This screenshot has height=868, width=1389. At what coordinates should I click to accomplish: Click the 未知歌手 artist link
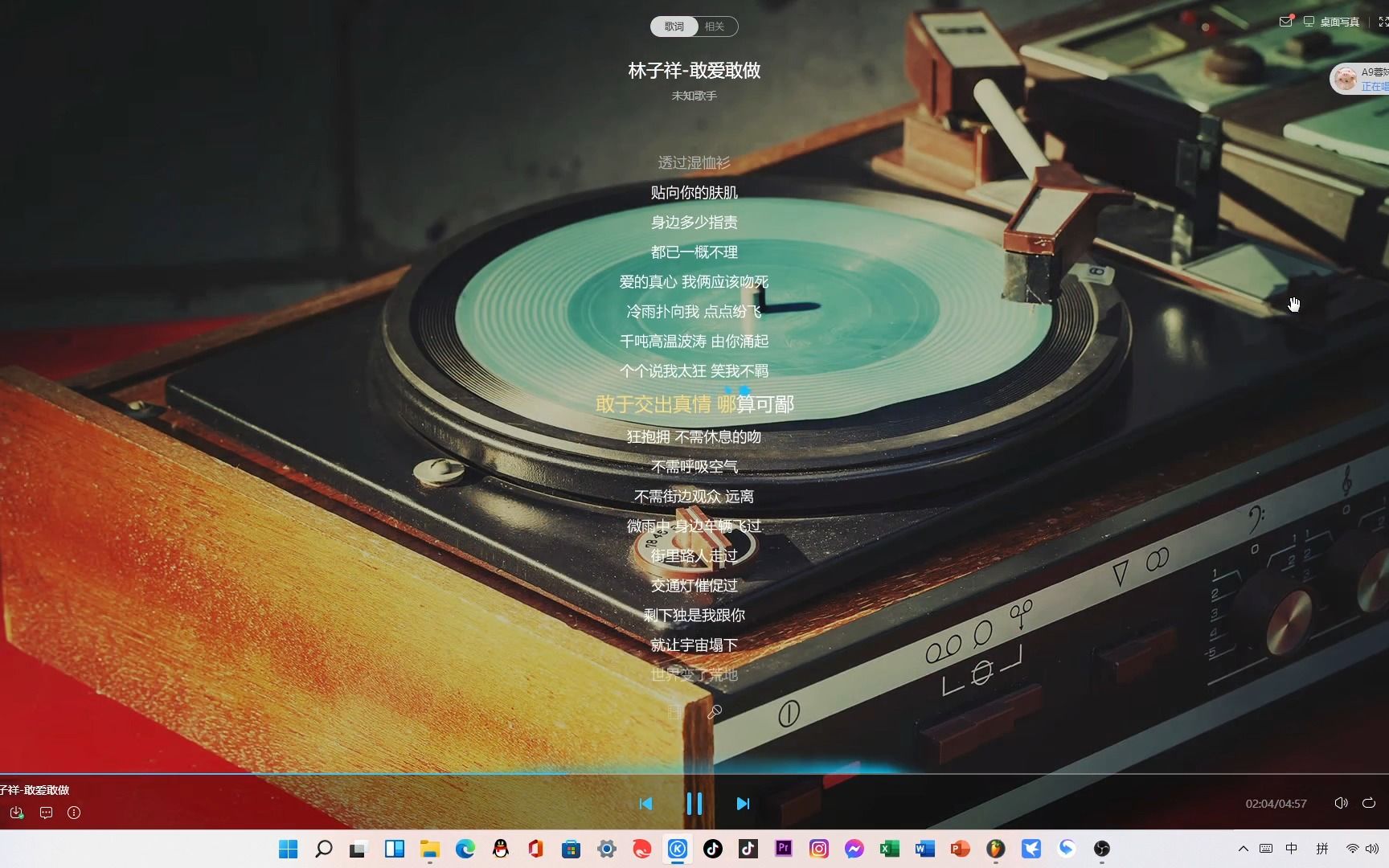[694, 96]
